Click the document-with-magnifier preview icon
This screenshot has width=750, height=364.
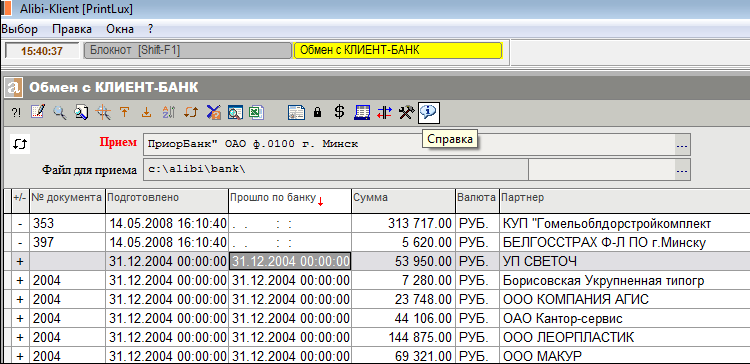point(81,113)
